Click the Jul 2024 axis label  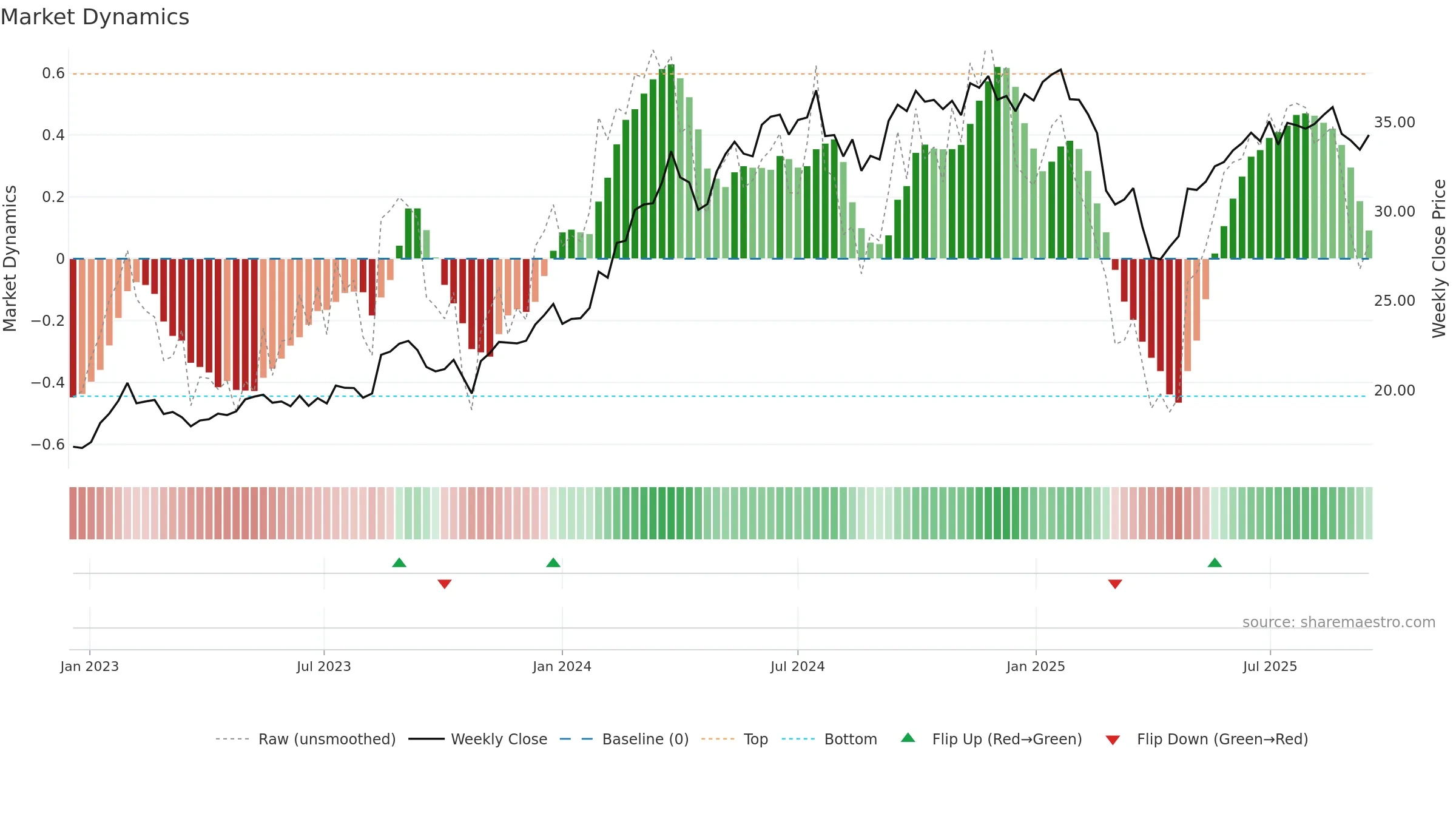pyautogui.click(x=798, y=666)
